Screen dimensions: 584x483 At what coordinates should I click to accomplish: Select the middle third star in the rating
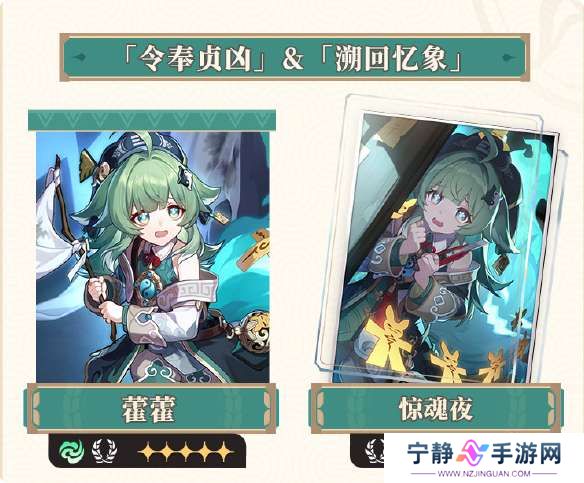186,452
